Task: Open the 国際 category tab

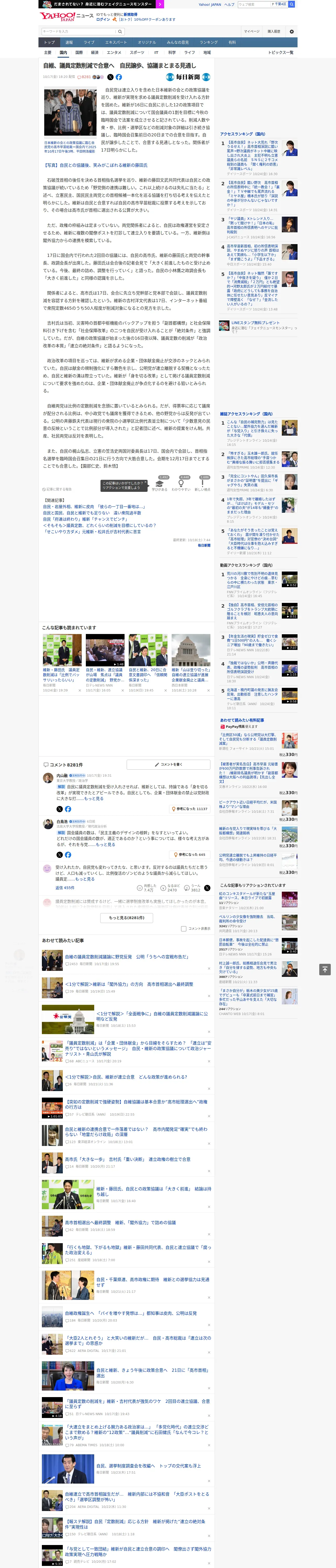Action: (x=79, y=52)
